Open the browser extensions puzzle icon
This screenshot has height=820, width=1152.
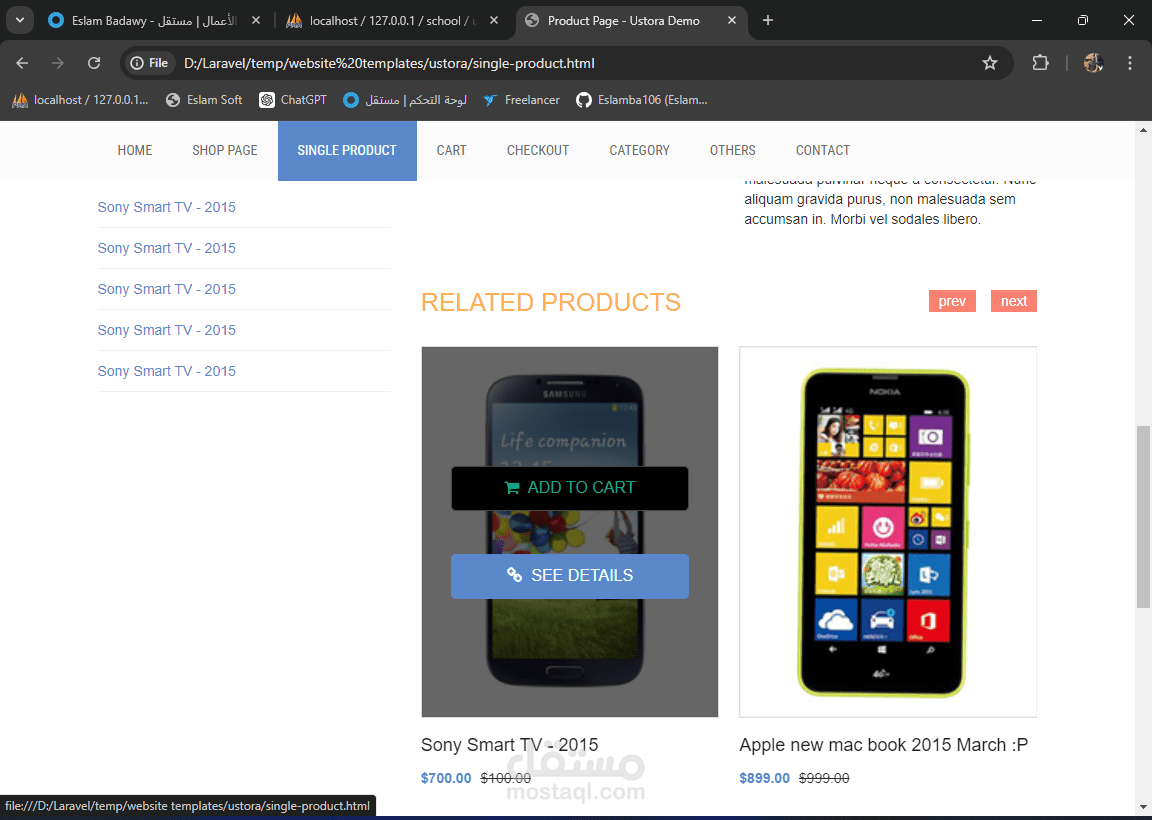(x=1040, y=63)
